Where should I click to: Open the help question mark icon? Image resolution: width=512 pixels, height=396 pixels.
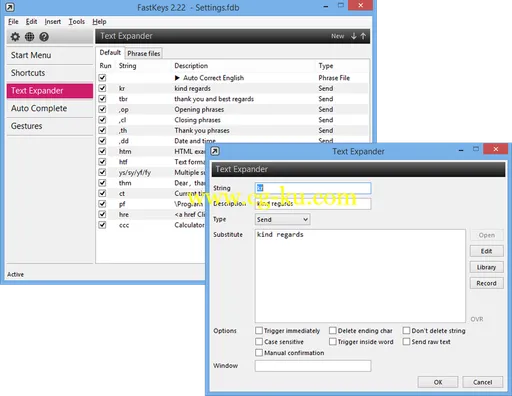tap(44, 37)
